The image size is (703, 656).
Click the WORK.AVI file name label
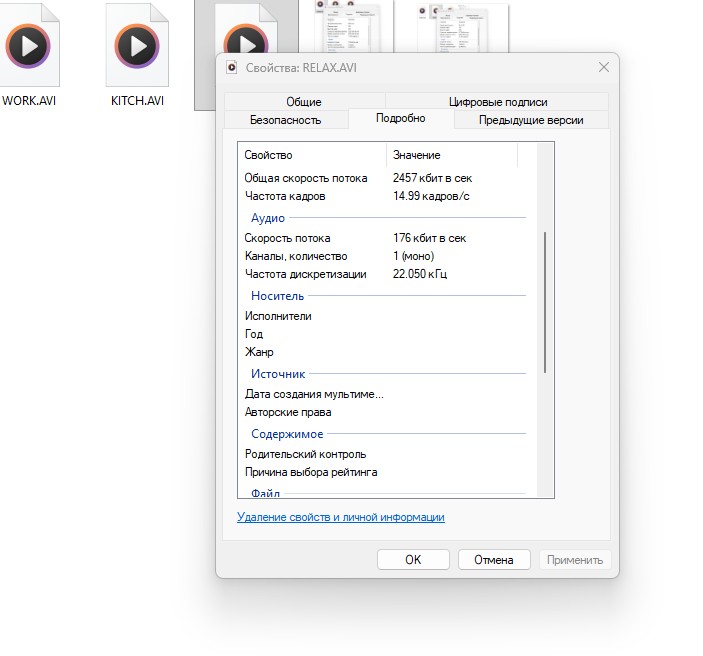[29, 100]
